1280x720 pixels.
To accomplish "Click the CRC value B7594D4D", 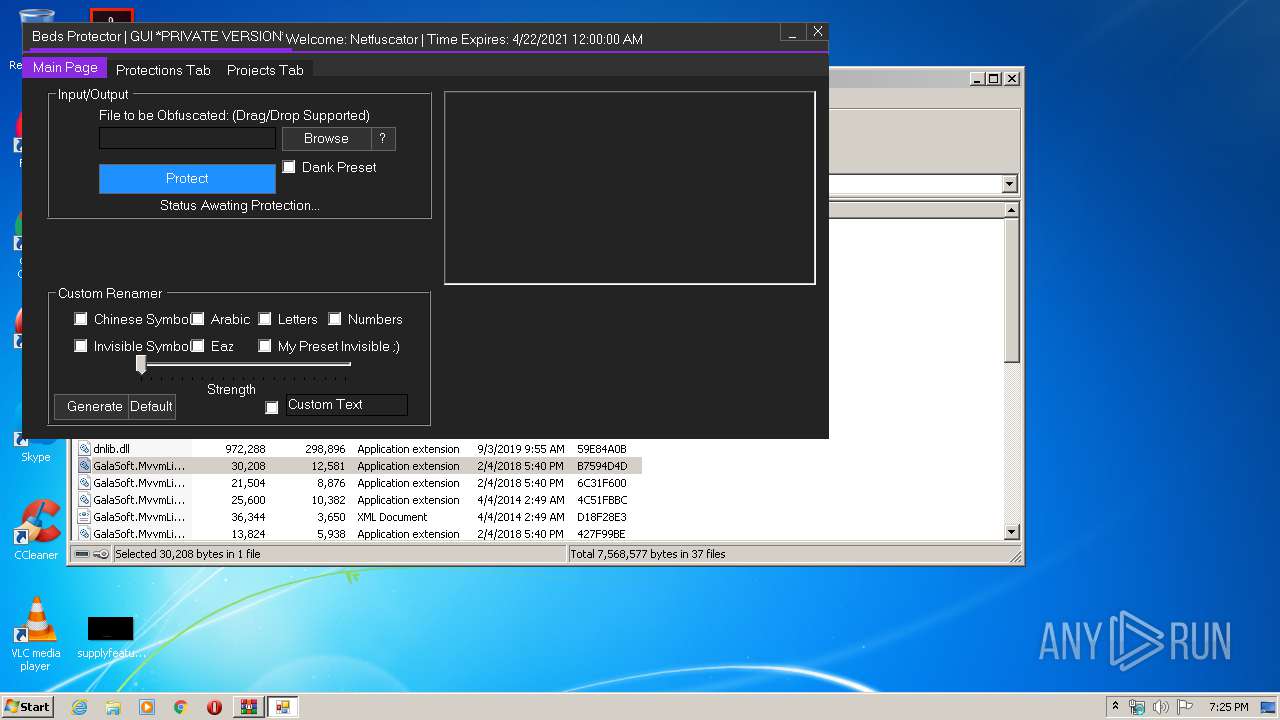I will (x=602, y=466).
